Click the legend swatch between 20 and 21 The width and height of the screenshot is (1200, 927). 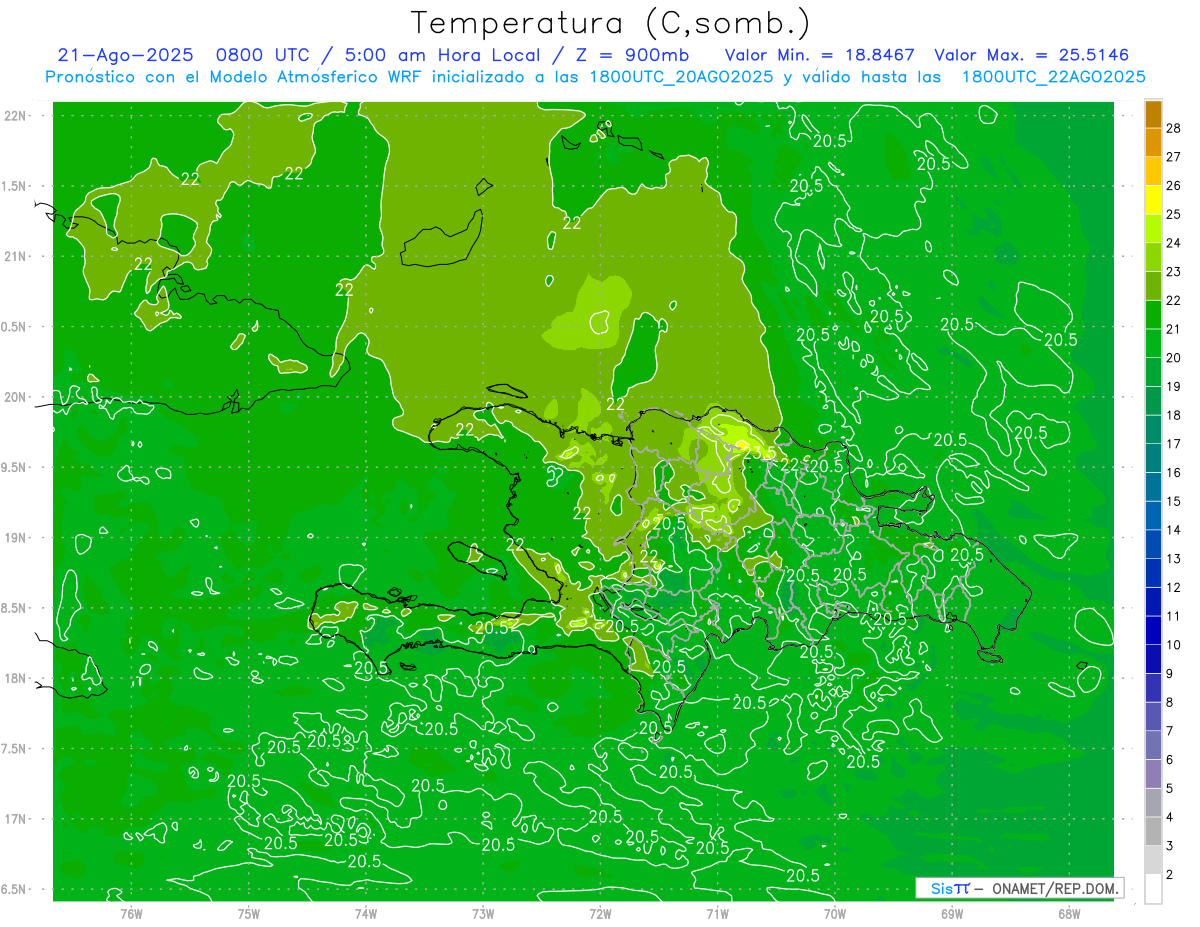click(x=1153, y=344)
